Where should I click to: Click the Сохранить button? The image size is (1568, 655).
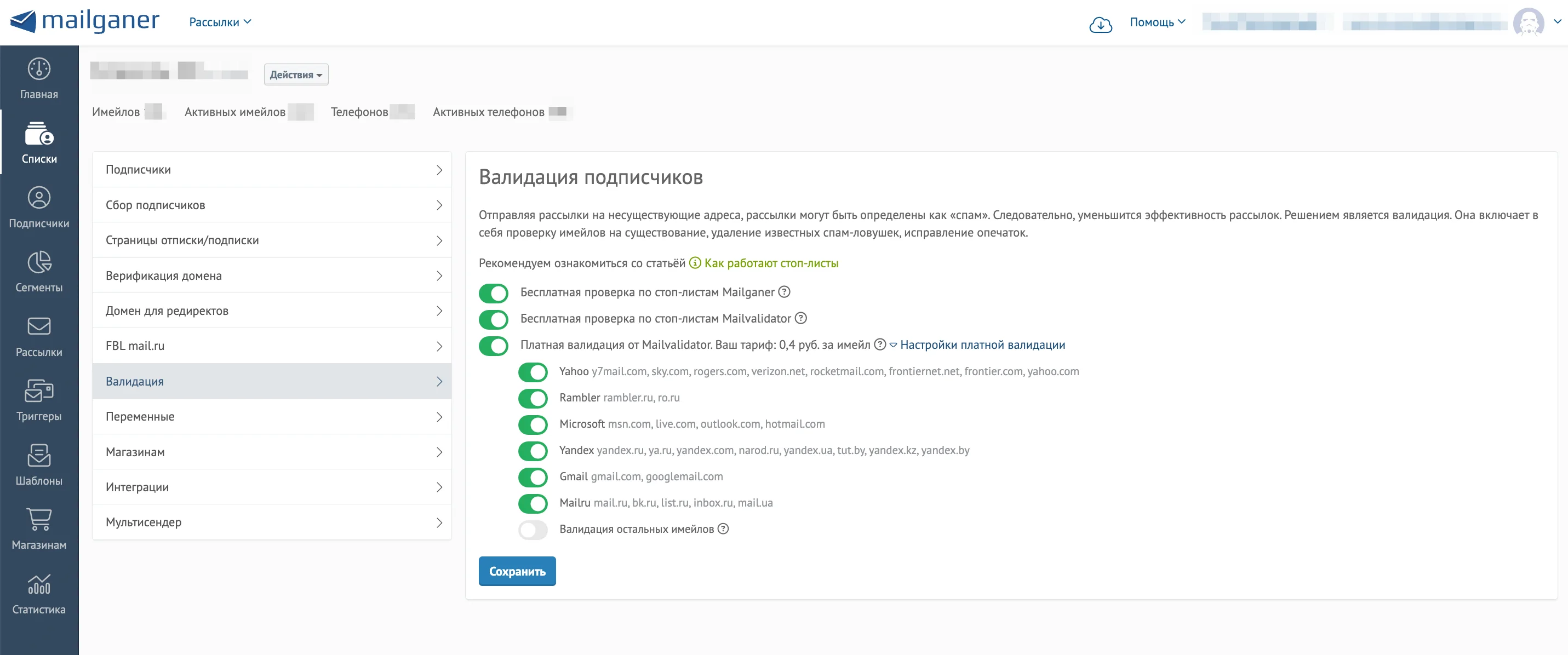517,572
